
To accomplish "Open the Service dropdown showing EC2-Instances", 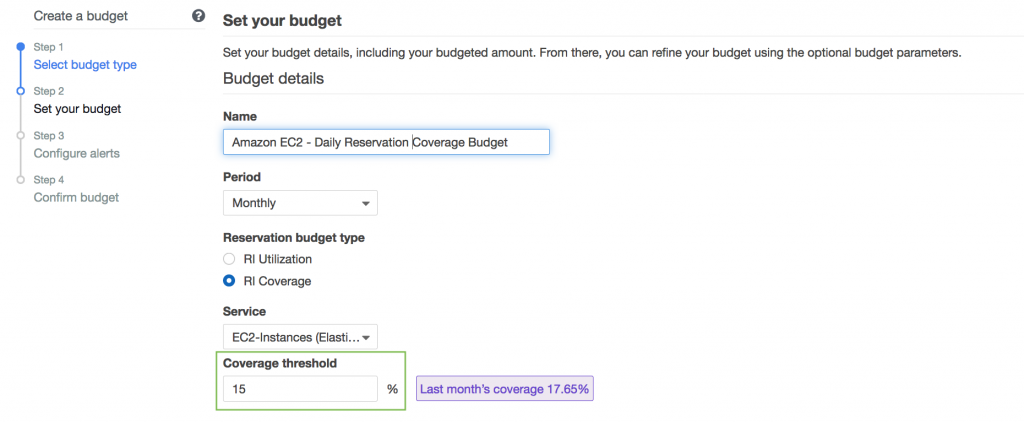I will pos(300,338).
